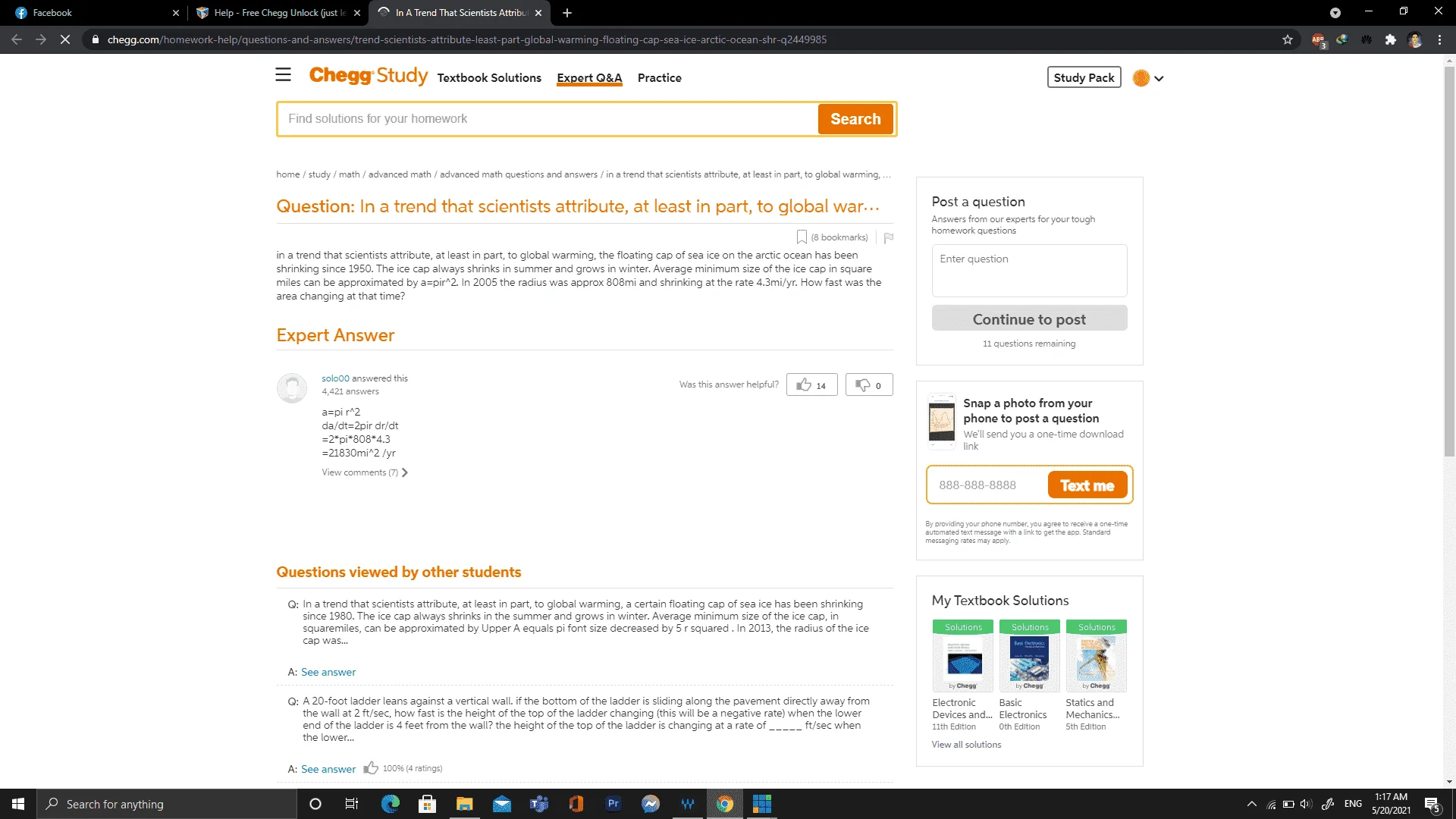Image resolution: width=1456 pixels, height=819 pixels.
Task: Expand the account dropdown next to avatar
Action: (1159, 78)
